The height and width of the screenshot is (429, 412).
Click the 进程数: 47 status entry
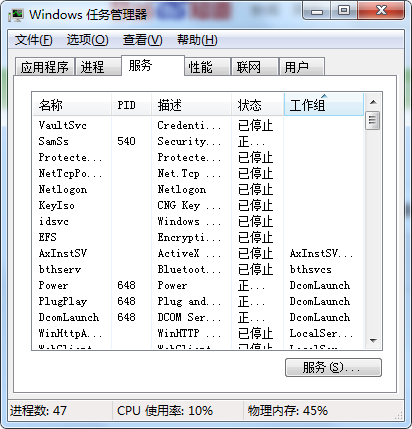(x=38, y=411)
